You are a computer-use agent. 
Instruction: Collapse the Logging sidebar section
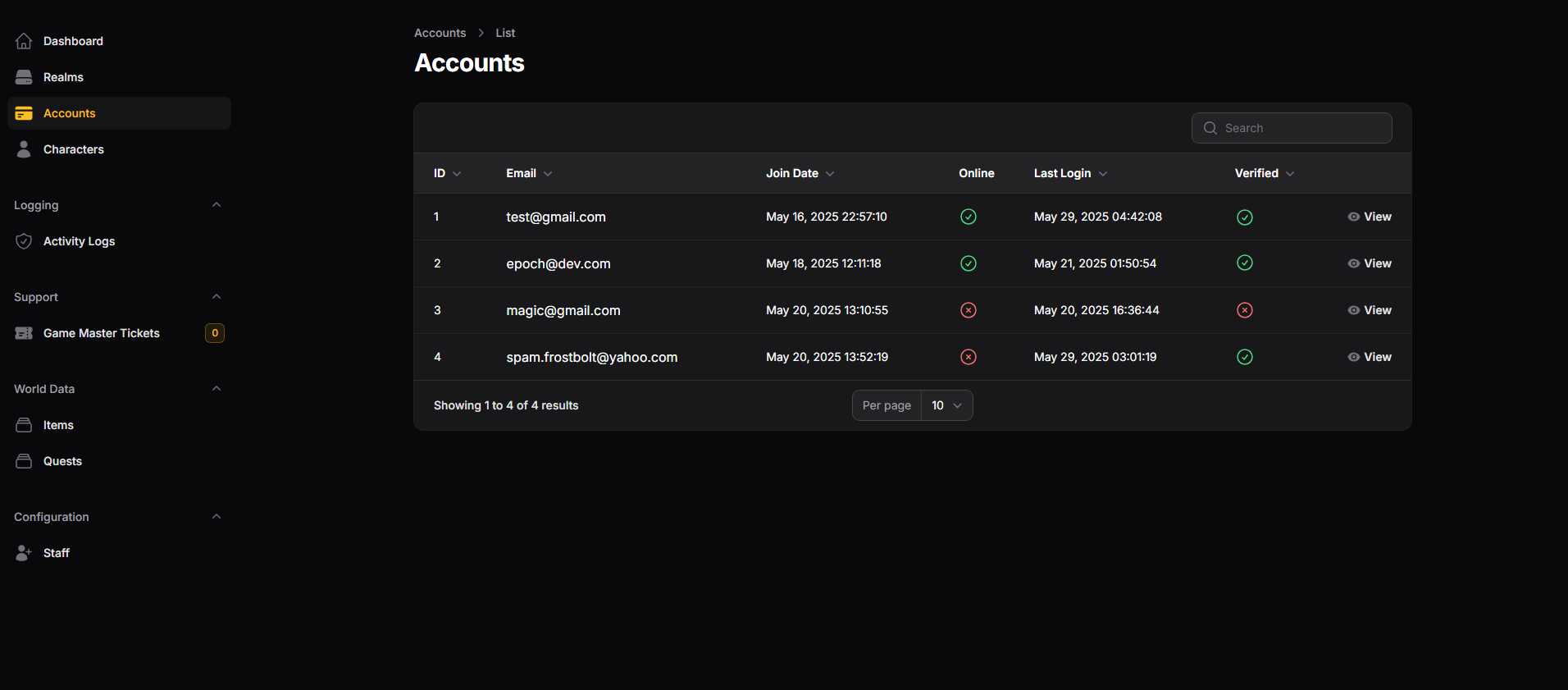[217, 205]
